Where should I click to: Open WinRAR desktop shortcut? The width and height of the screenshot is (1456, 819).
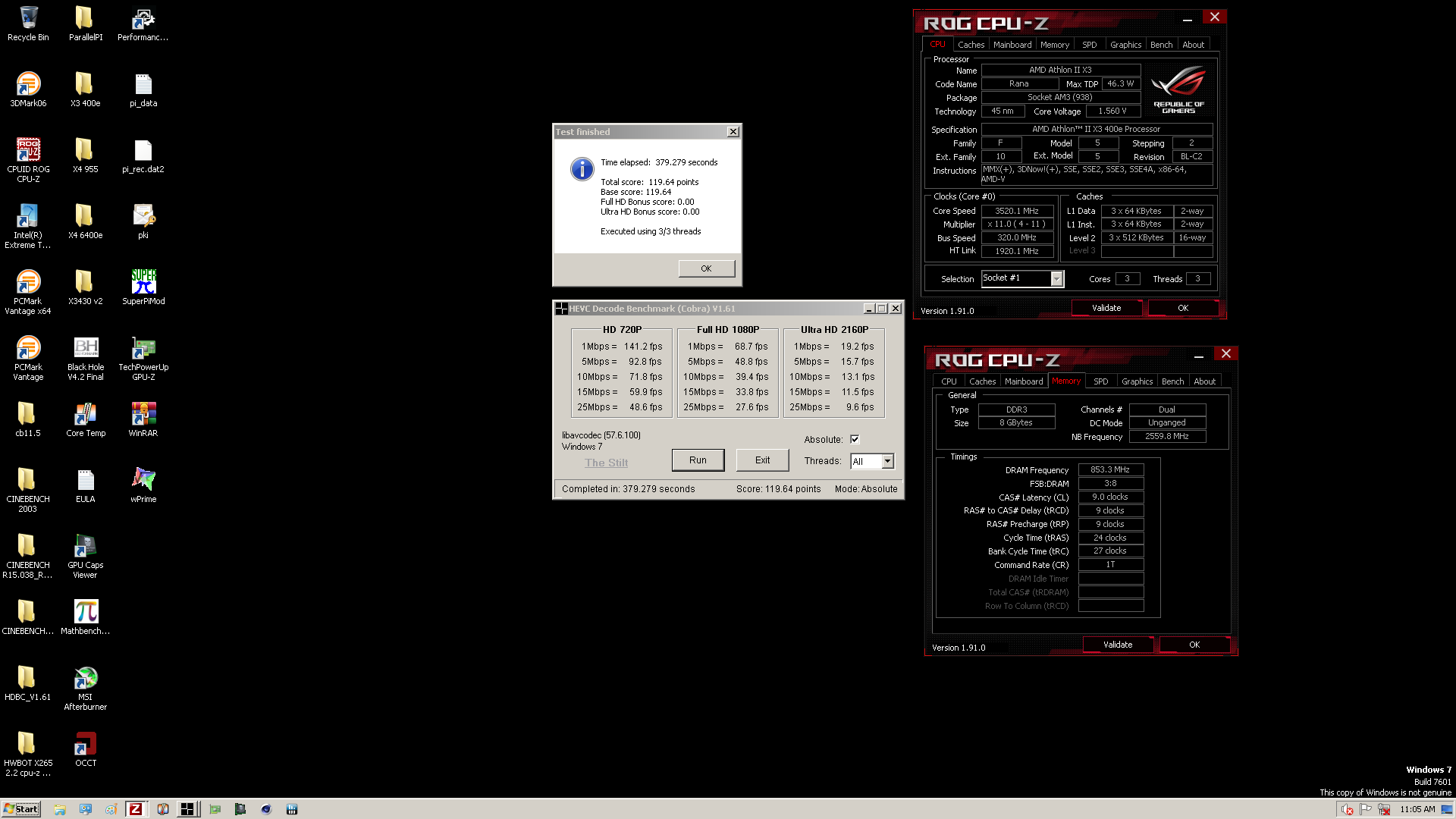tap(143, 419)
